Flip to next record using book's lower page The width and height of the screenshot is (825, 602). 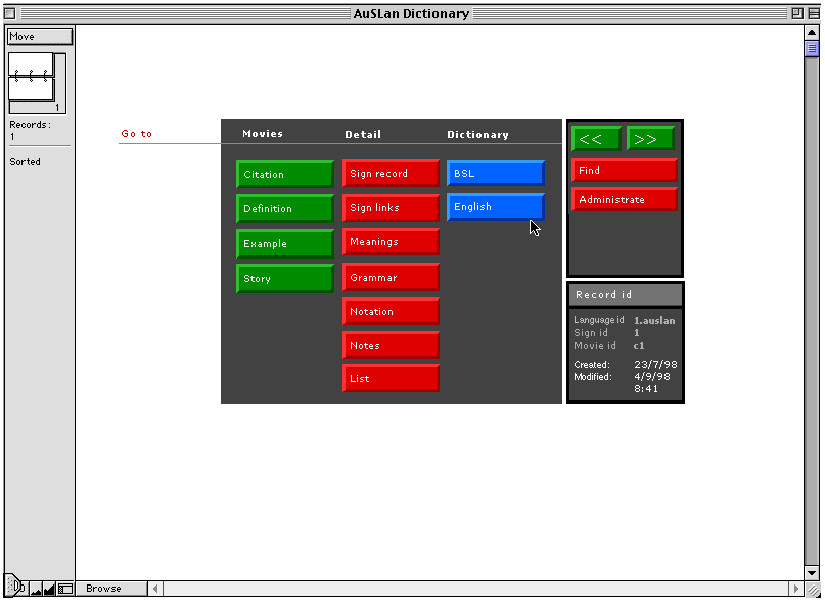(31, 89)
